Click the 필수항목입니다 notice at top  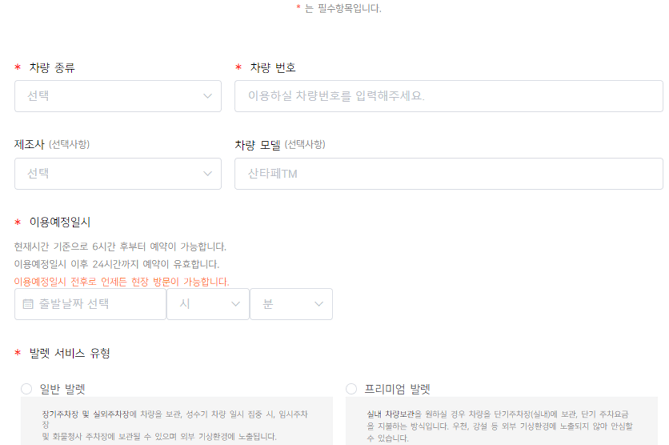click(339, 8)
